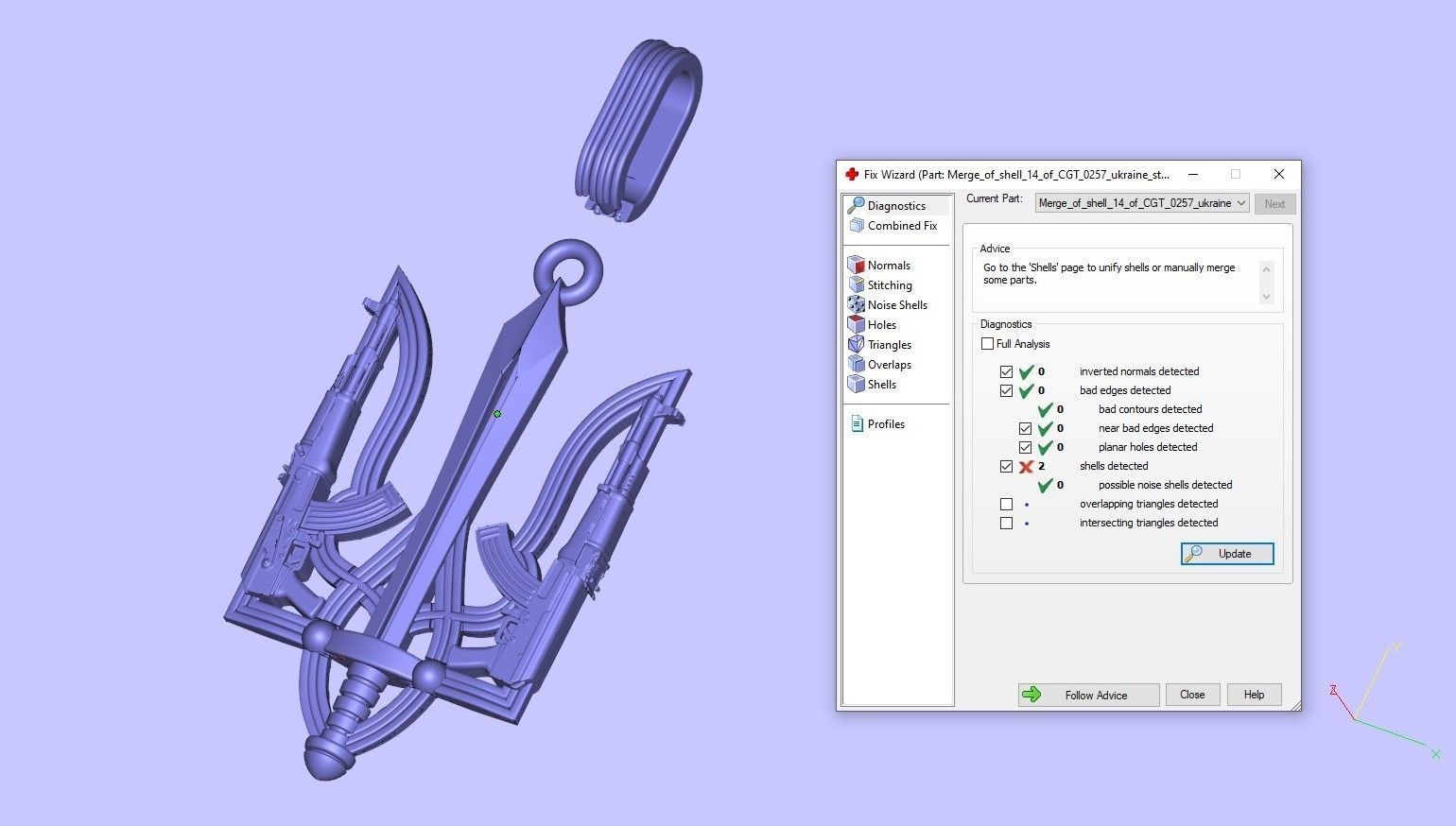Click green checkmark beside inverted normals detected
The width and height of the screenshot is (1456, 826).
[x=1026, y=371]
